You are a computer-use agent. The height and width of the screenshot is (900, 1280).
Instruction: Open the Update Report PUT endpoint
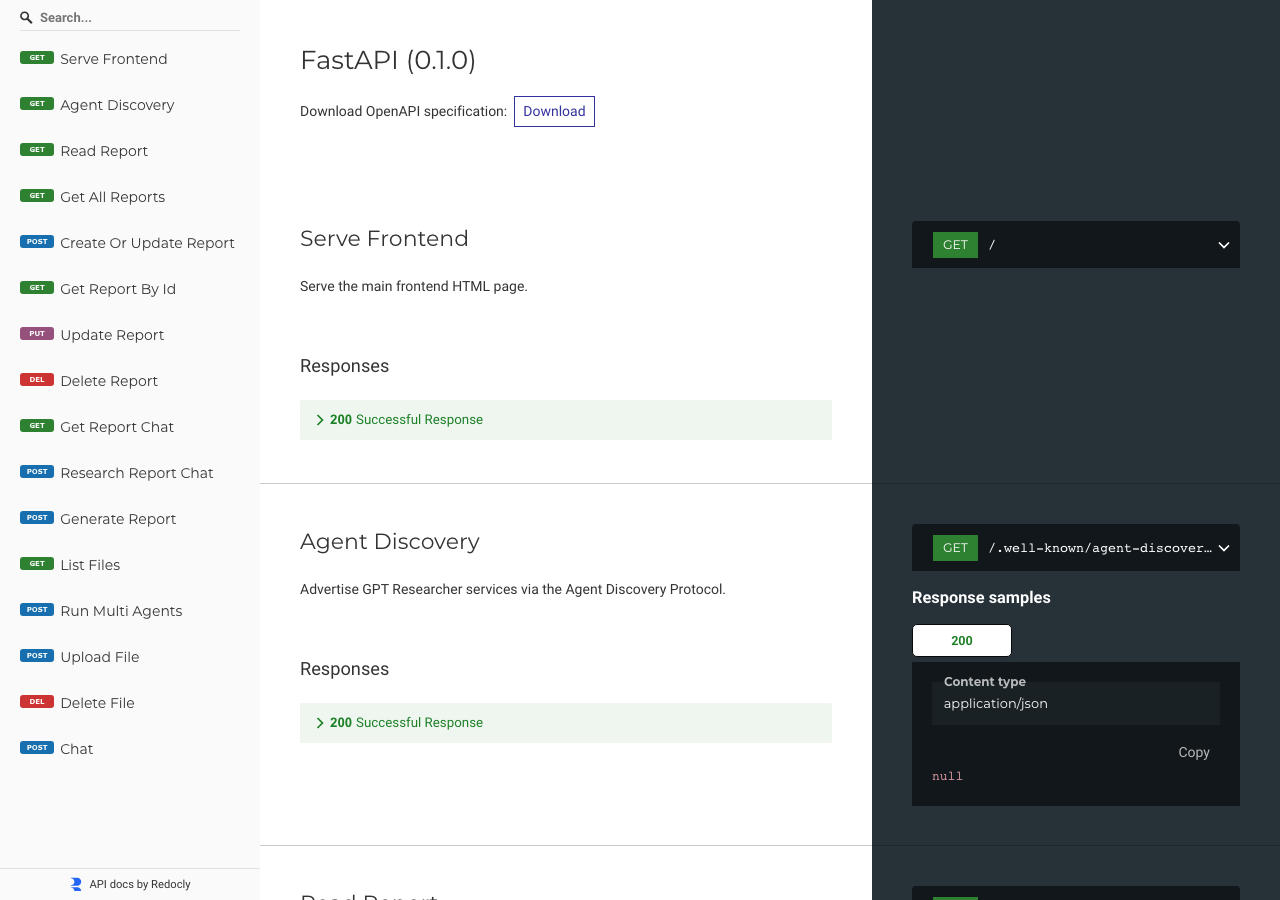(130, 335)
